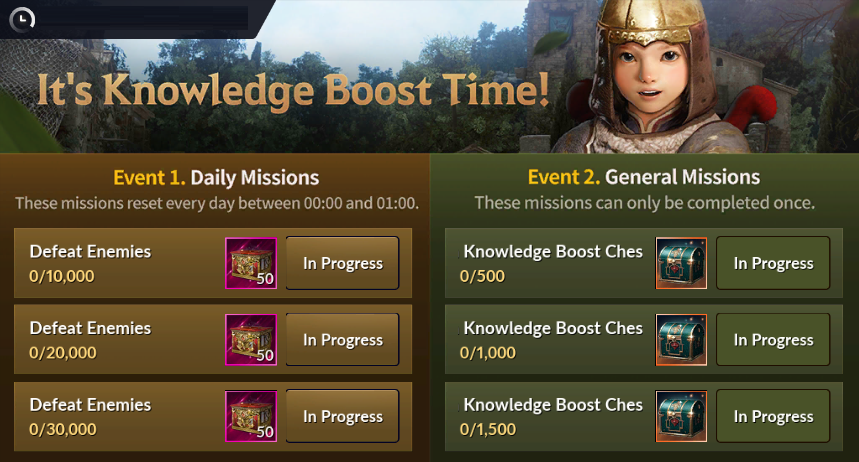Click In Progress for Defeat Enemies 0/20,000

[343, 340]
